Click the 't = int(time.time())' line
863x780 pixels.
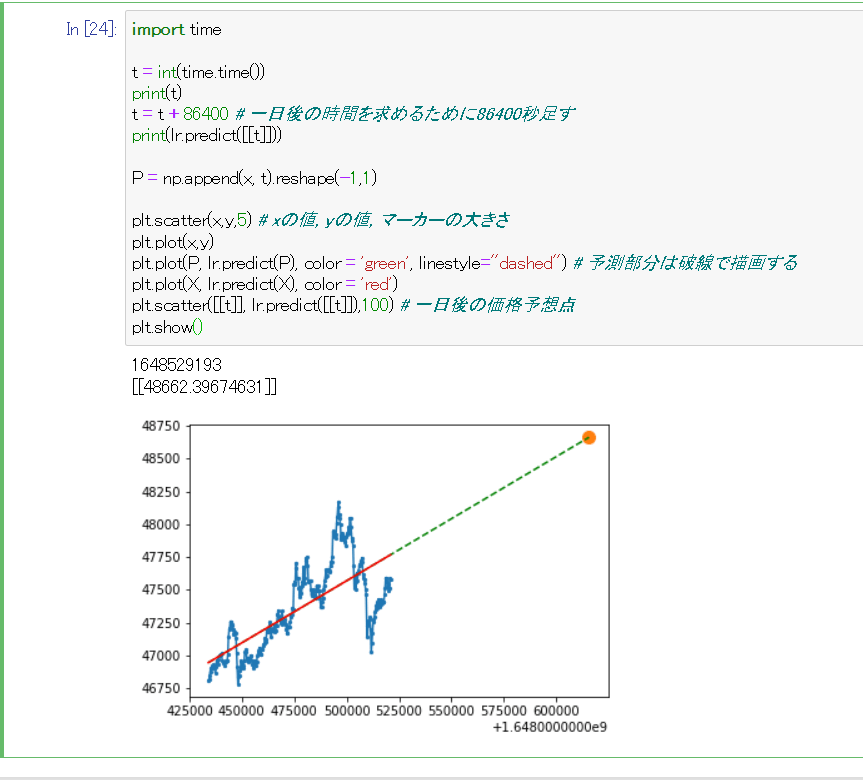[x=198, y=72]
